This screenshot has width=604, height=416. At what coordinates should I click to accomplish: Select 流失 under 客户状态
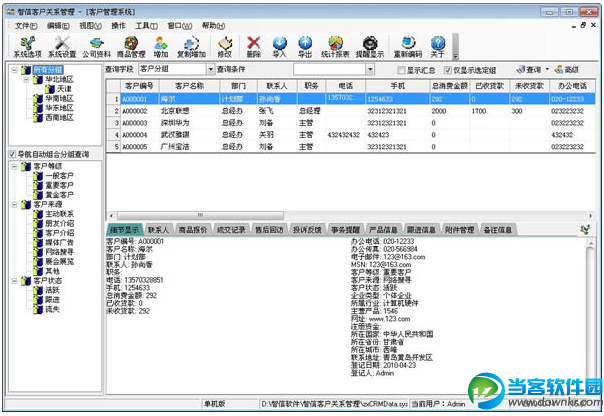point(52,309)
